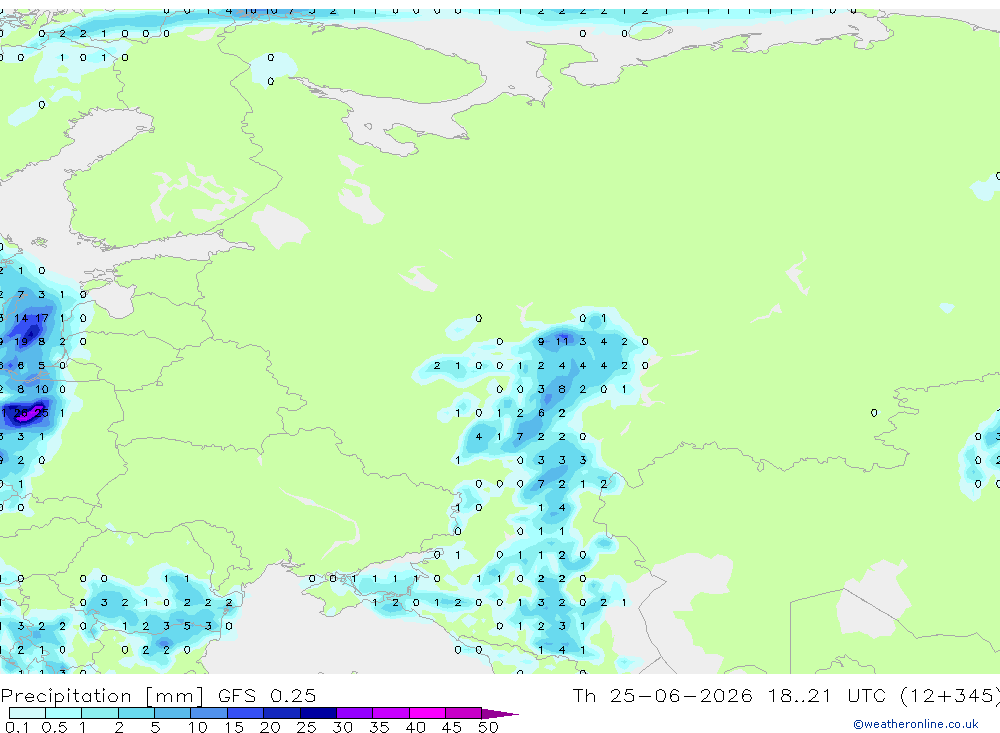Click the 2–5 mm legend color box
Viewport: 1000px width, 733px height.
(x=136, y=713)
